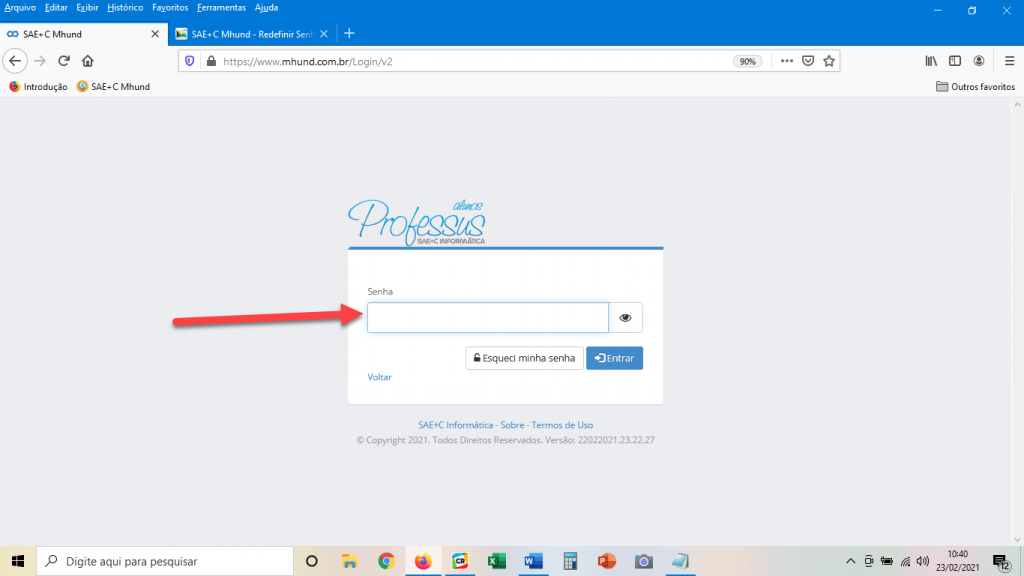Viewport: 1024px width, 576px height.
Task: Click Firefox taskbar icon
Action: click(x=423, y=561)
